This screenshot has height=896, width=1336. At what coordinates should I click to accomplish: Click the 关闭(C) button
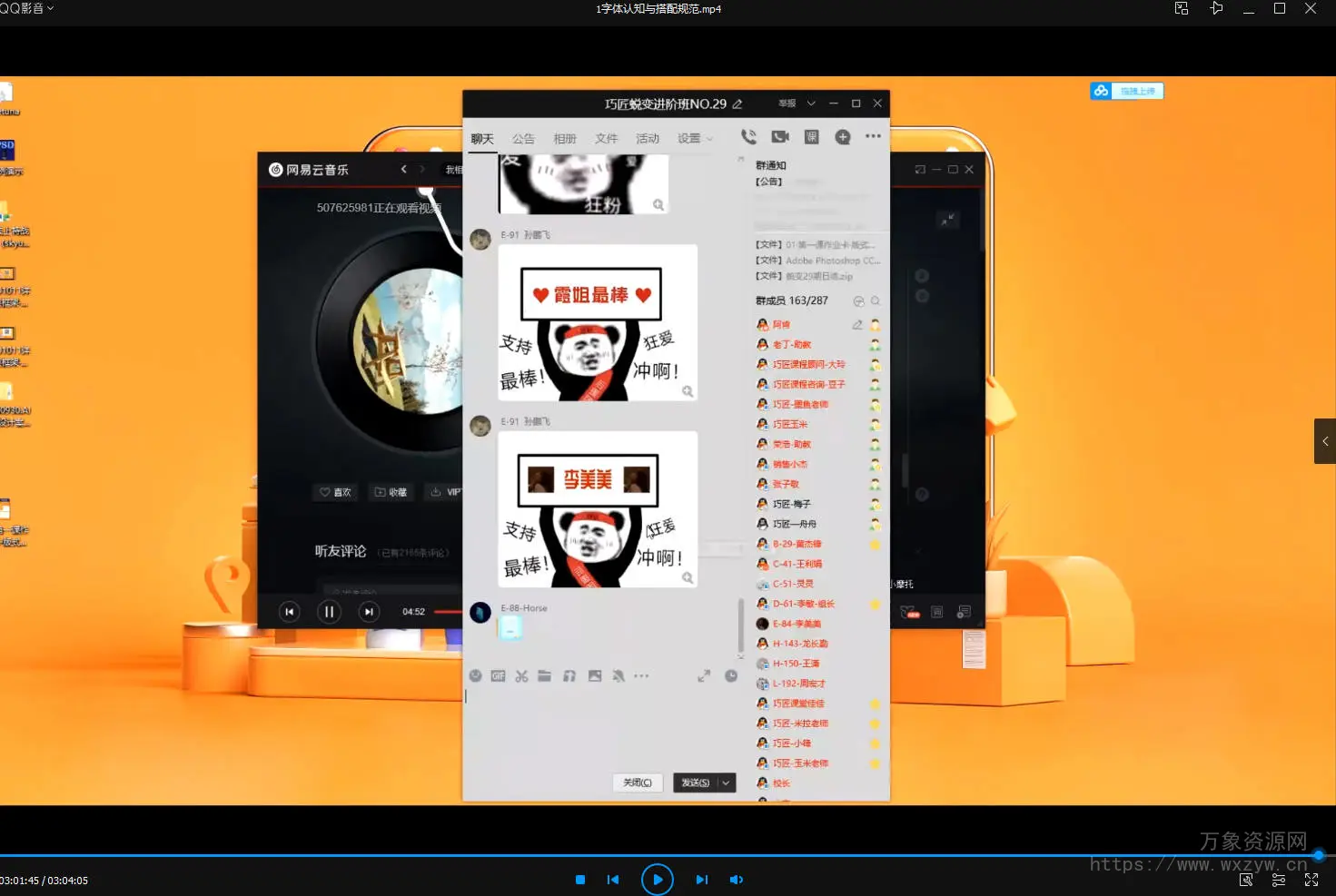click(637, 783)
